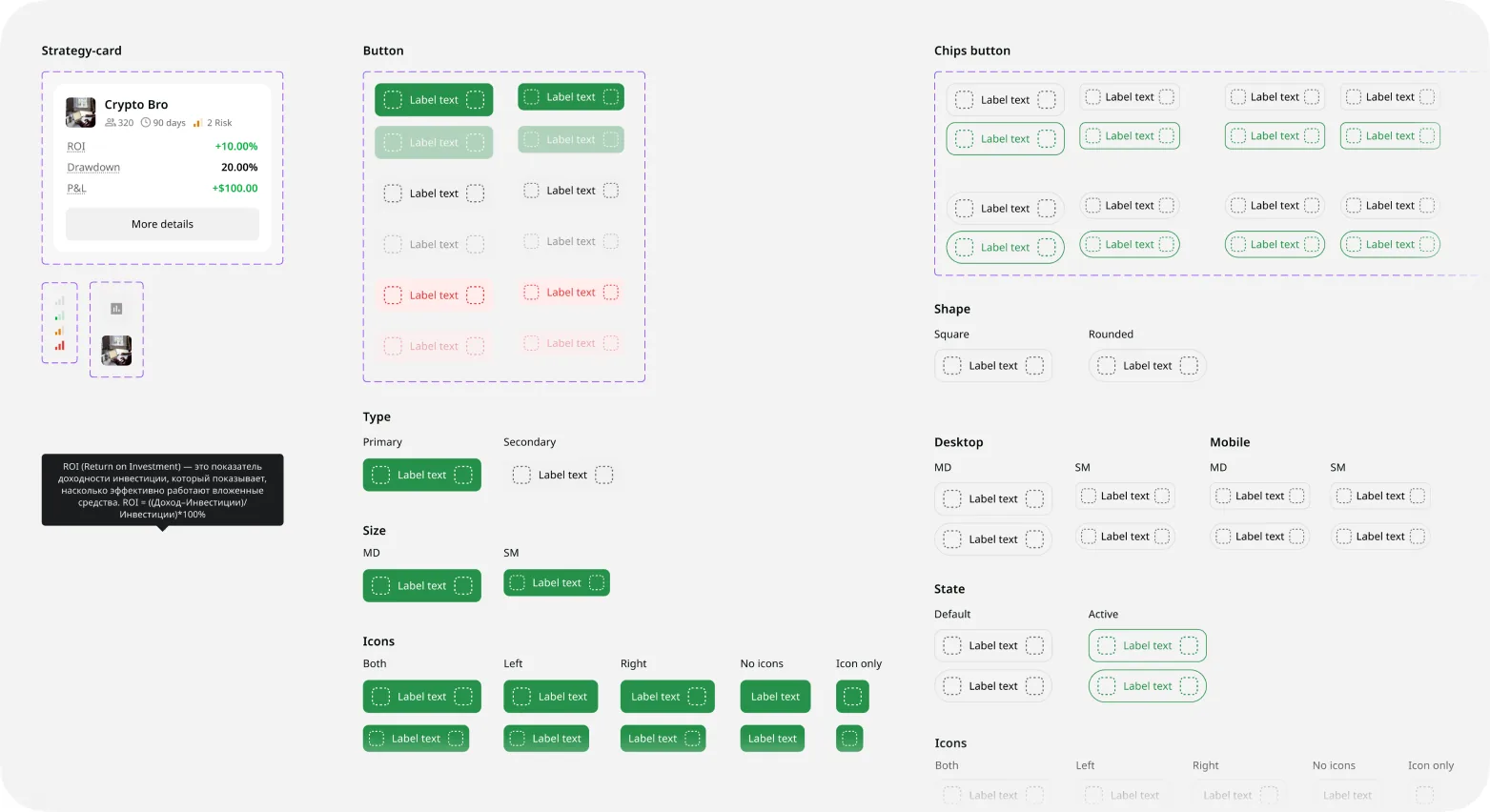Image resolution: width=1490 pixels, height=812 pixels.
Task: Click the rounded chip under Desktop MD
Action: pos(993,539)
